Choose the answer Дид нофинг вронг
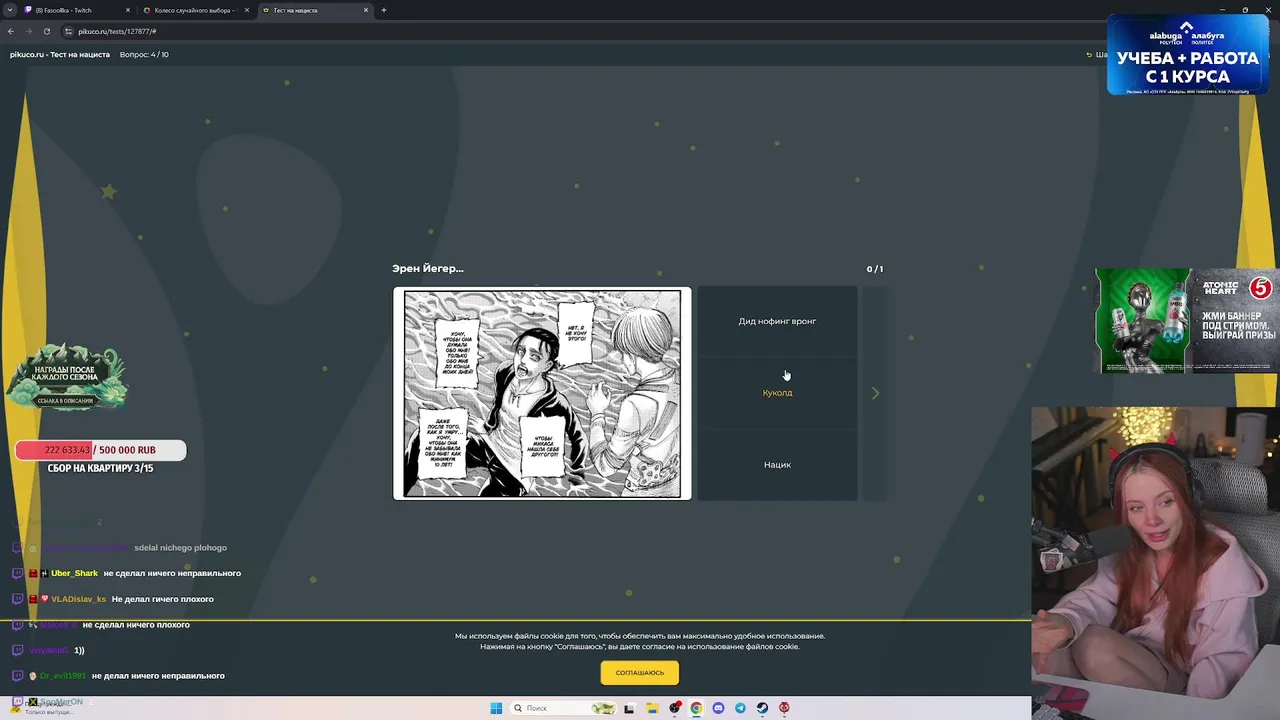 [777, 321]
